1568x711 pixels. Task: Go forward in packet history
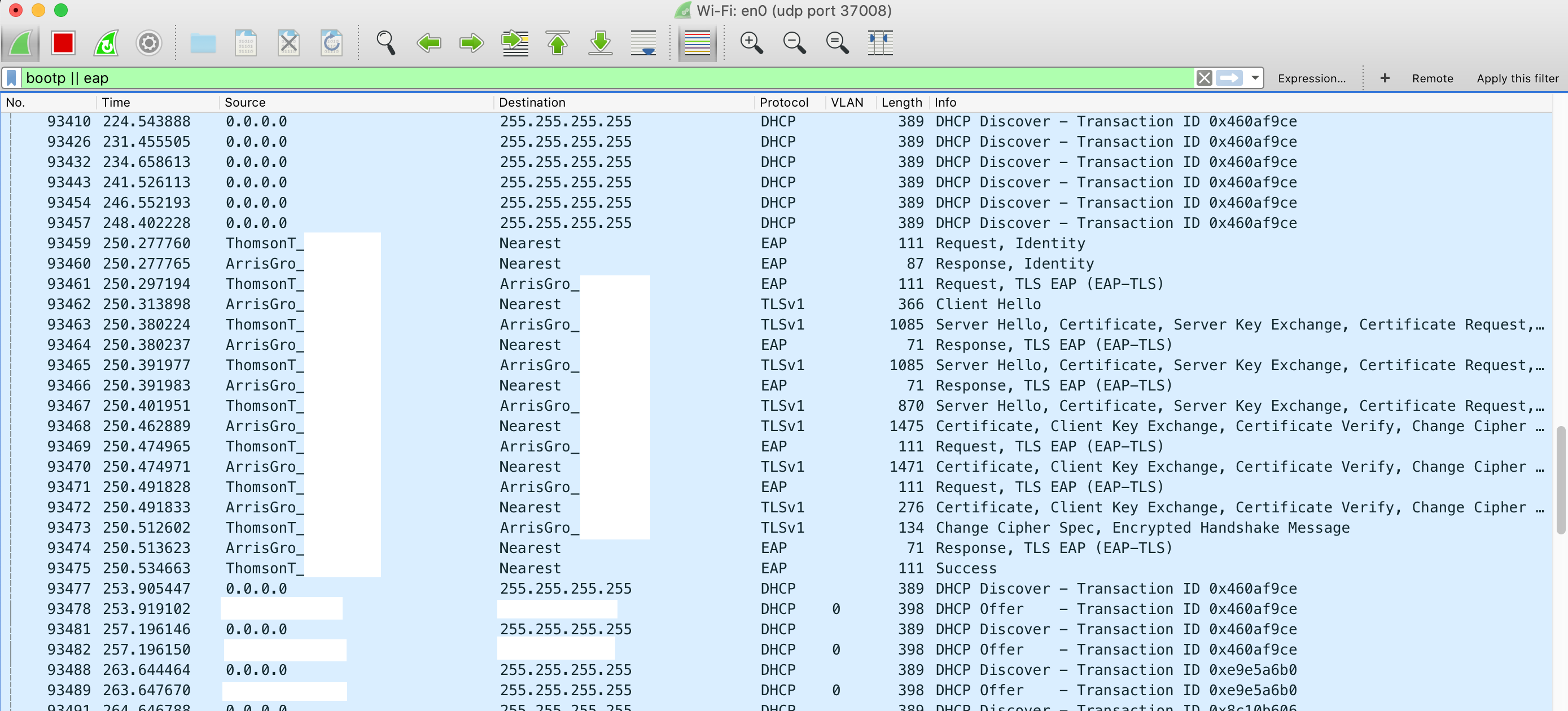tap(471, 43)
